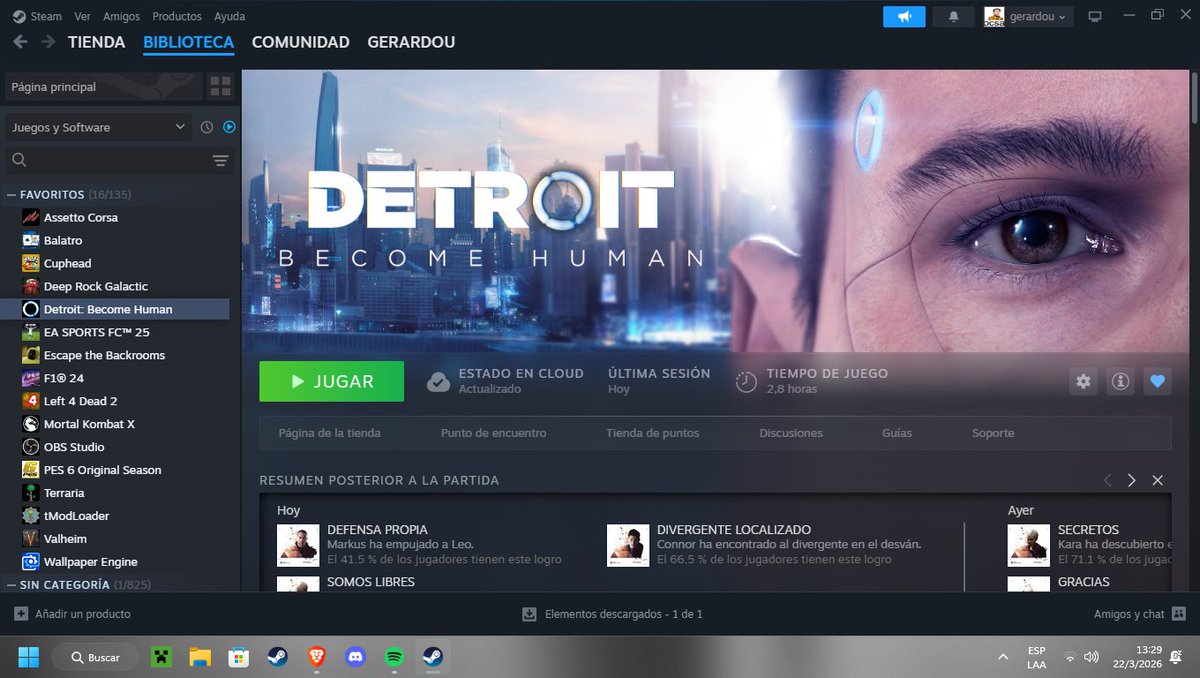Open the Ver menu
1200x678 pixels.
(84, 16)
